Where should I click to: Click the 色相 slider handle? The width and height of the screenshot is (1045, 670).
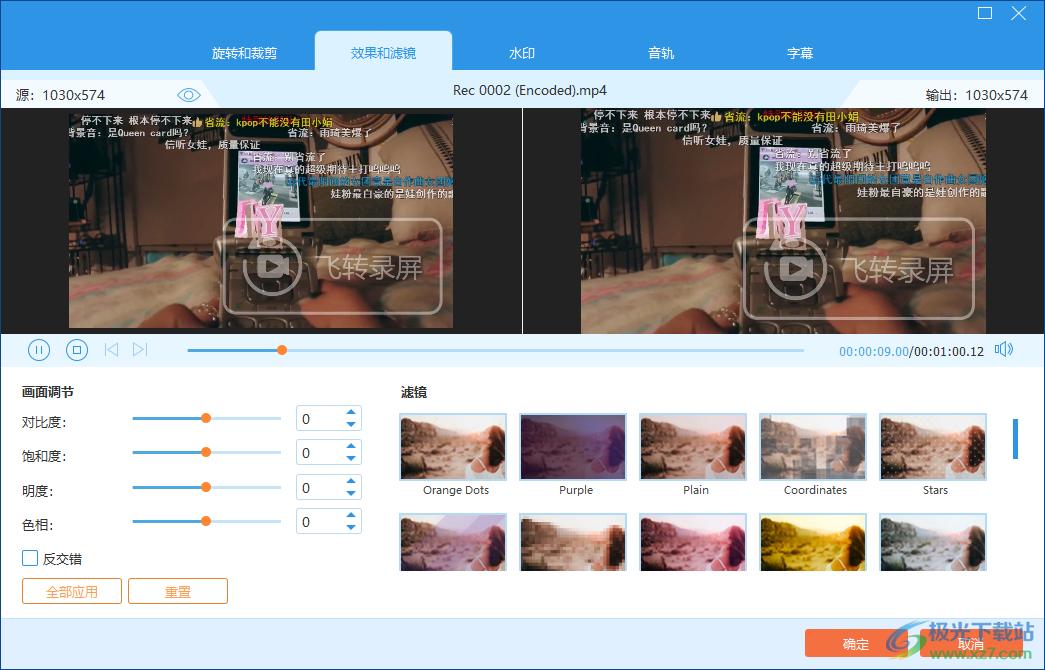[205, 521]
